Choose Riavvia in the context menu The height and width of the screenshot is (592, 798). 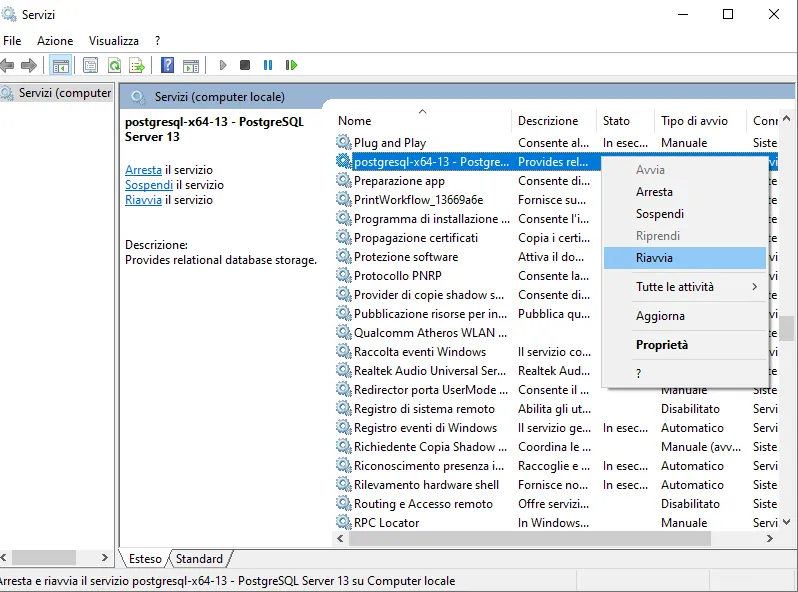[685, 258]
